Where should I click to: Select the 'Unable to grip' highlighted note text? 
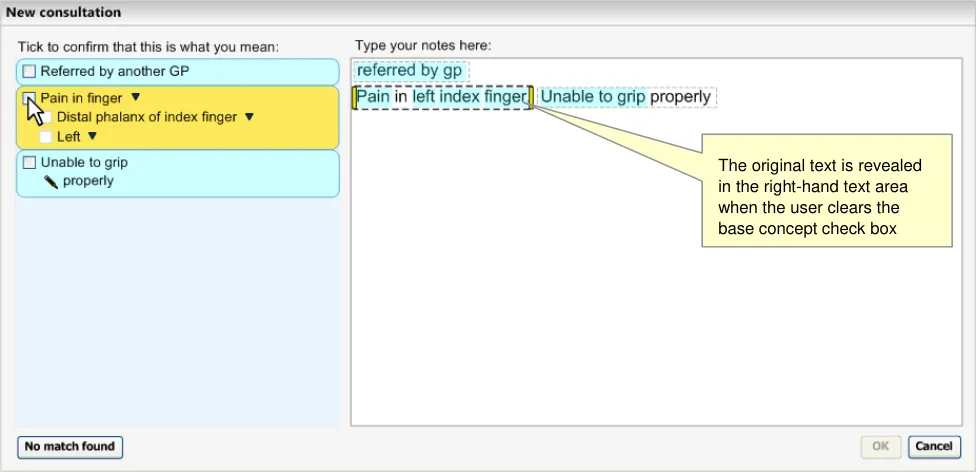pyautogui.click(x=593, y=97)
